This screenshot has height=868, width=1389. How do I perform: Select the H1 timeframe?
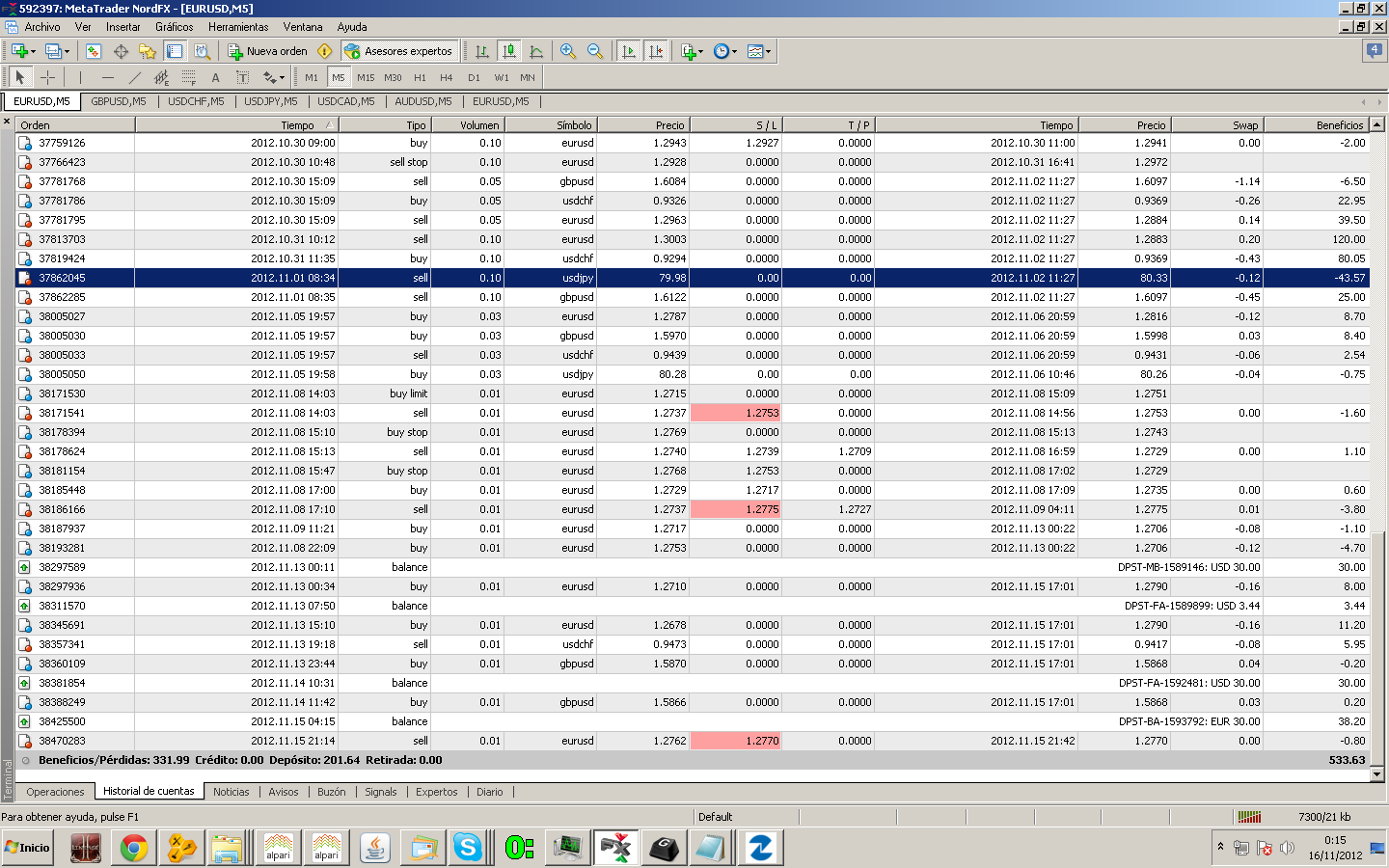pyautogui.click(x=420, y=77)
